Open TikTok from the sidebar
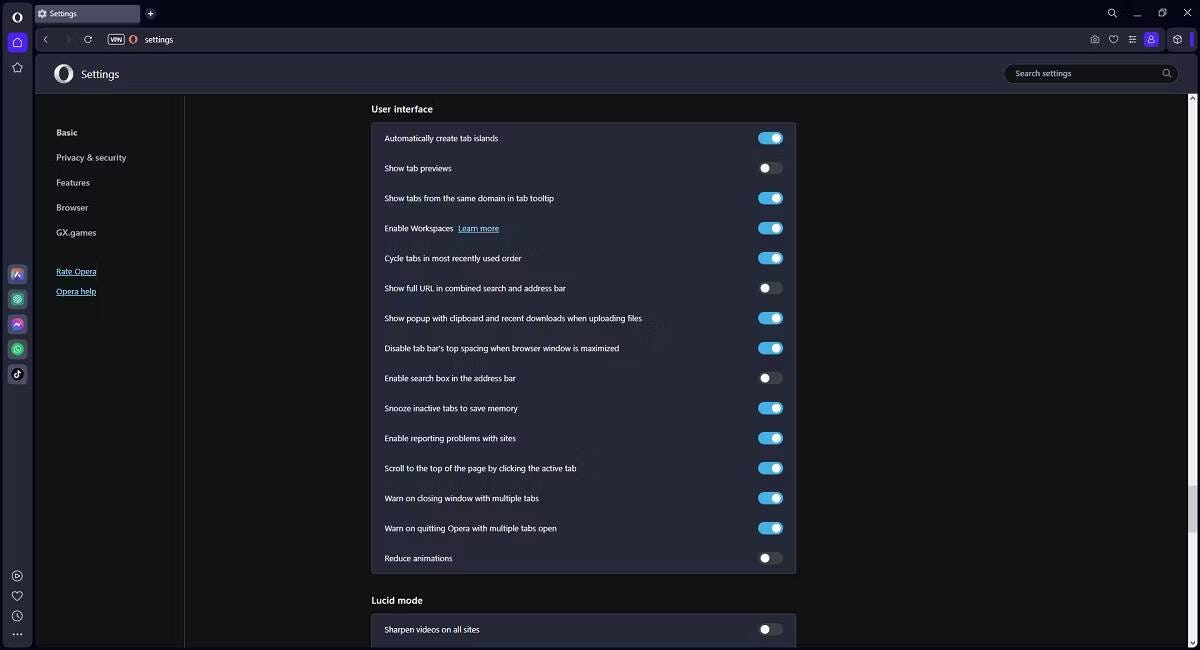Image resolution: width=1200 pixels, height=650 pixels. pyautogui.click(x=17, y=374)
